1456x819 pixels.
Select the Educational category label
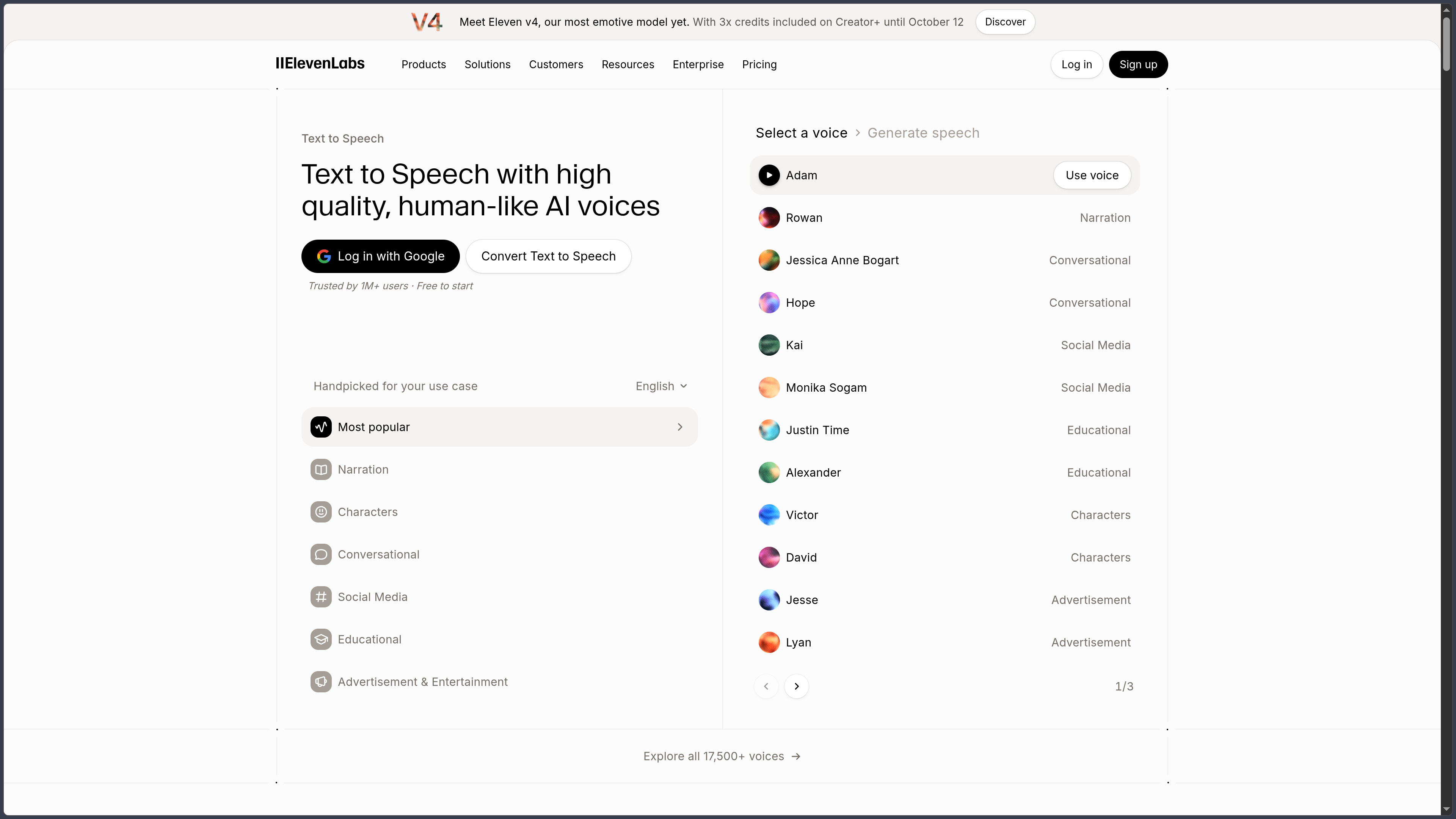(369, 639)
